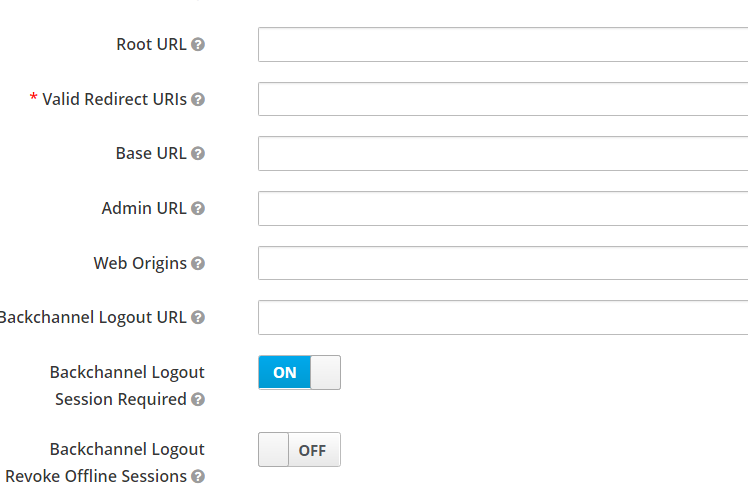Focus the Root URL text field
Screen dimensions: 748x485
point(502,45)
